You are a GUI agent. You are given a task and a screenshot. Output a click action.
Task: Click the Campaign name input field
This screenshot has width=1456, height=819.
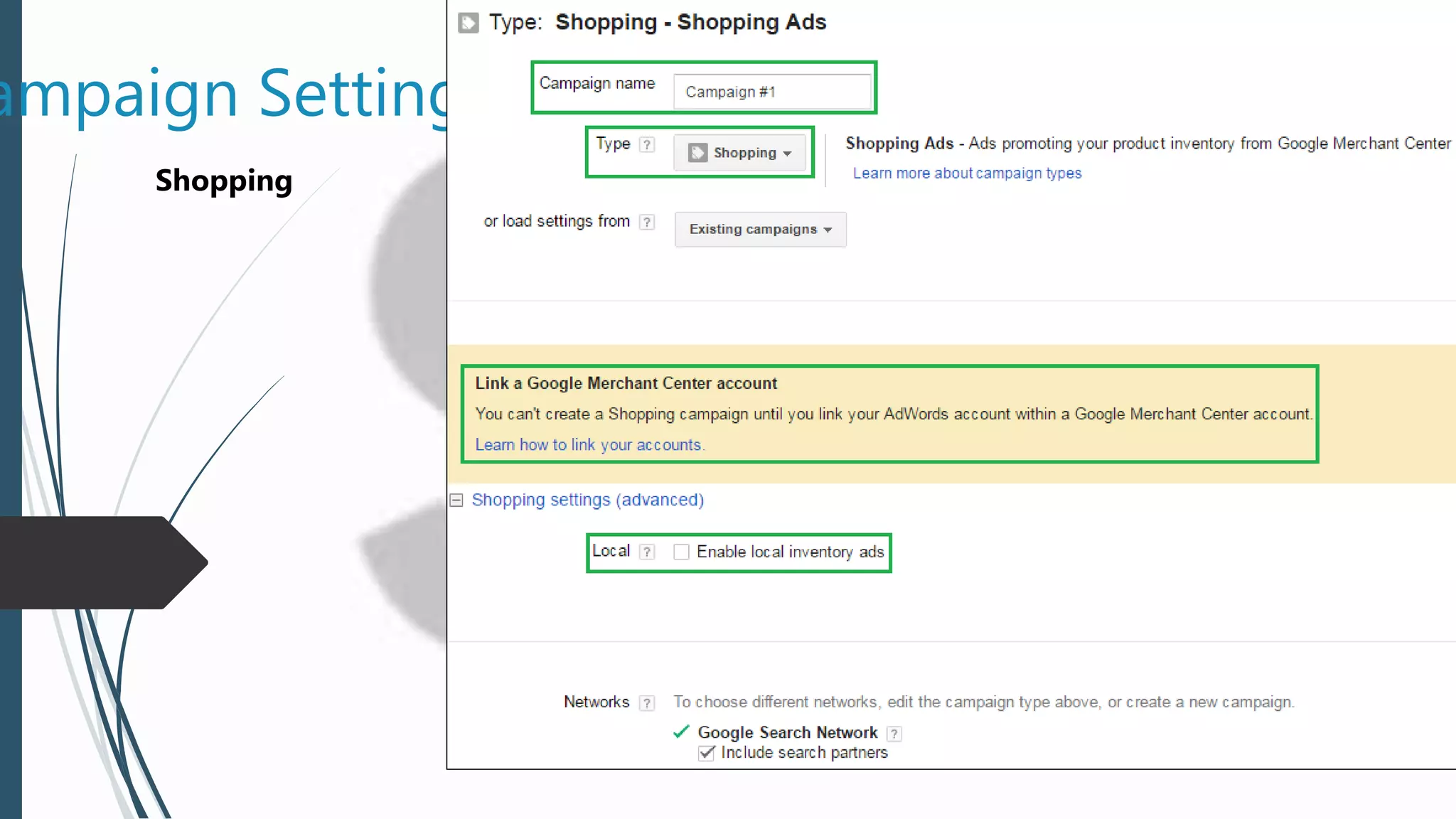point(772,92)
